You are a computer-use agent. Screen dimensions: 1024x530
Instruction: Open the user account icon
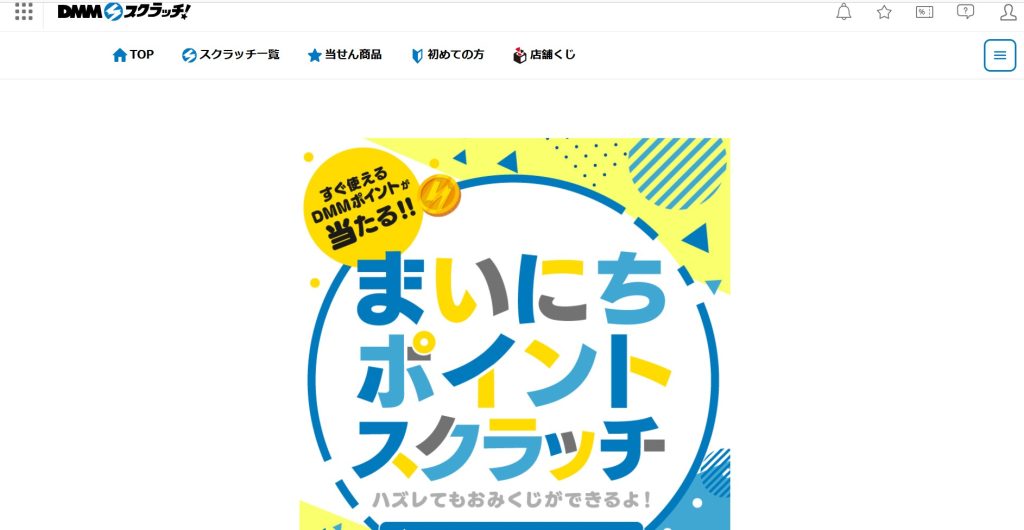(x=1008, y=12)
